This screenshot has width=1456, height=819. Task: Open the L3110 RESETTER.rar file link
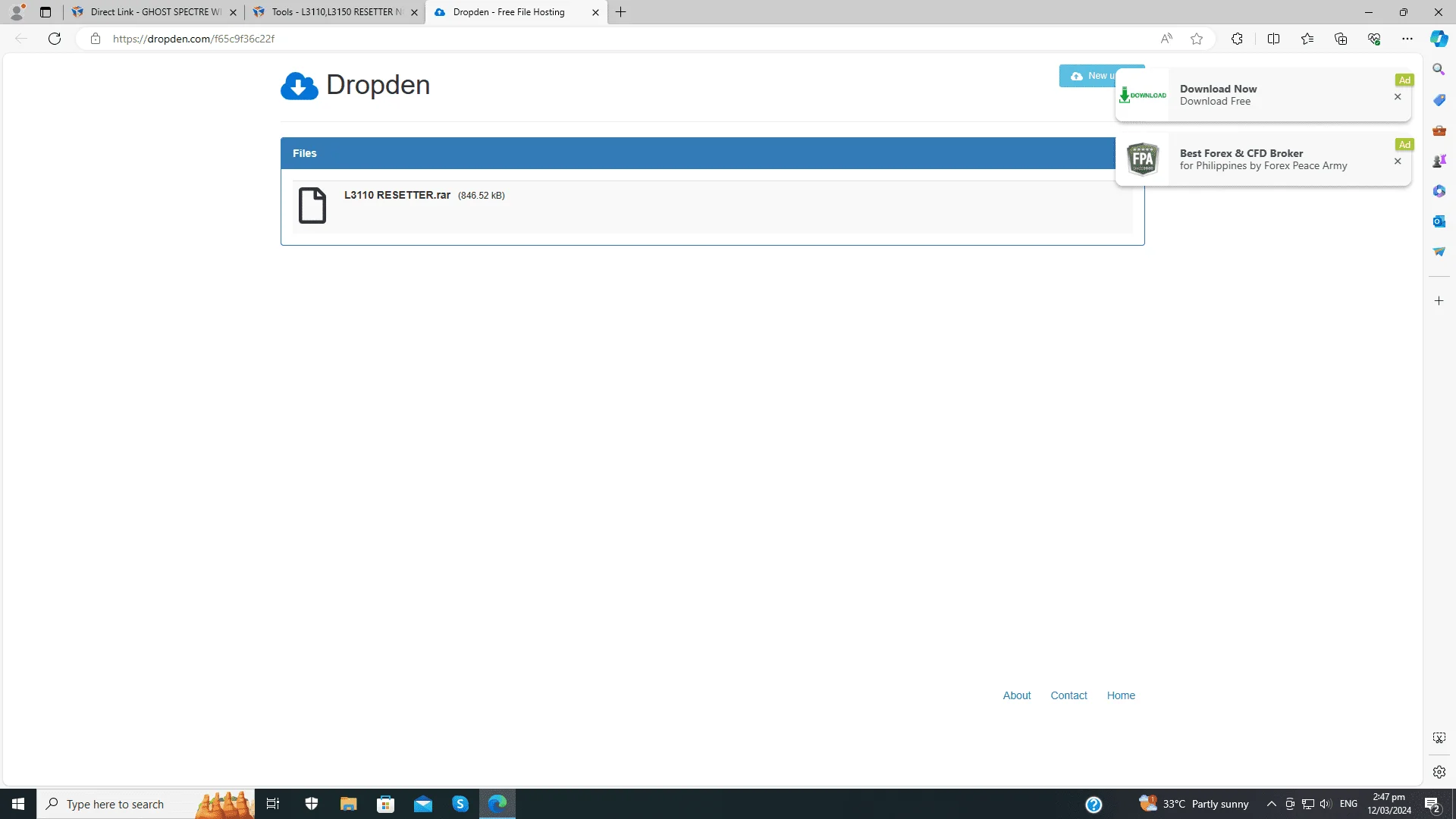pyautogui.click(x=397, y=195)
